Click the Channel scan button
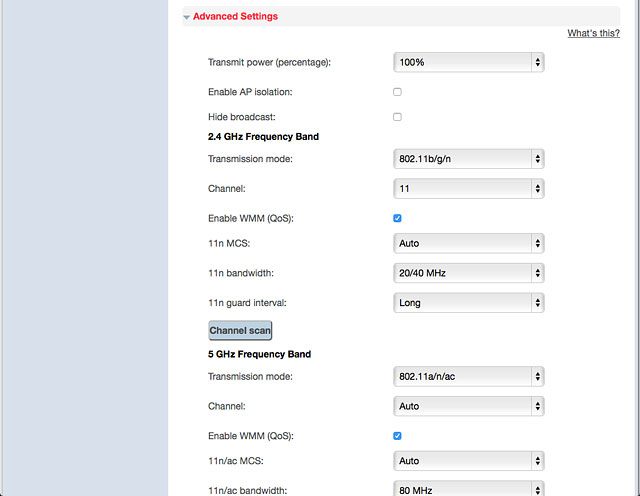640x496 pixels. point(240,330)
